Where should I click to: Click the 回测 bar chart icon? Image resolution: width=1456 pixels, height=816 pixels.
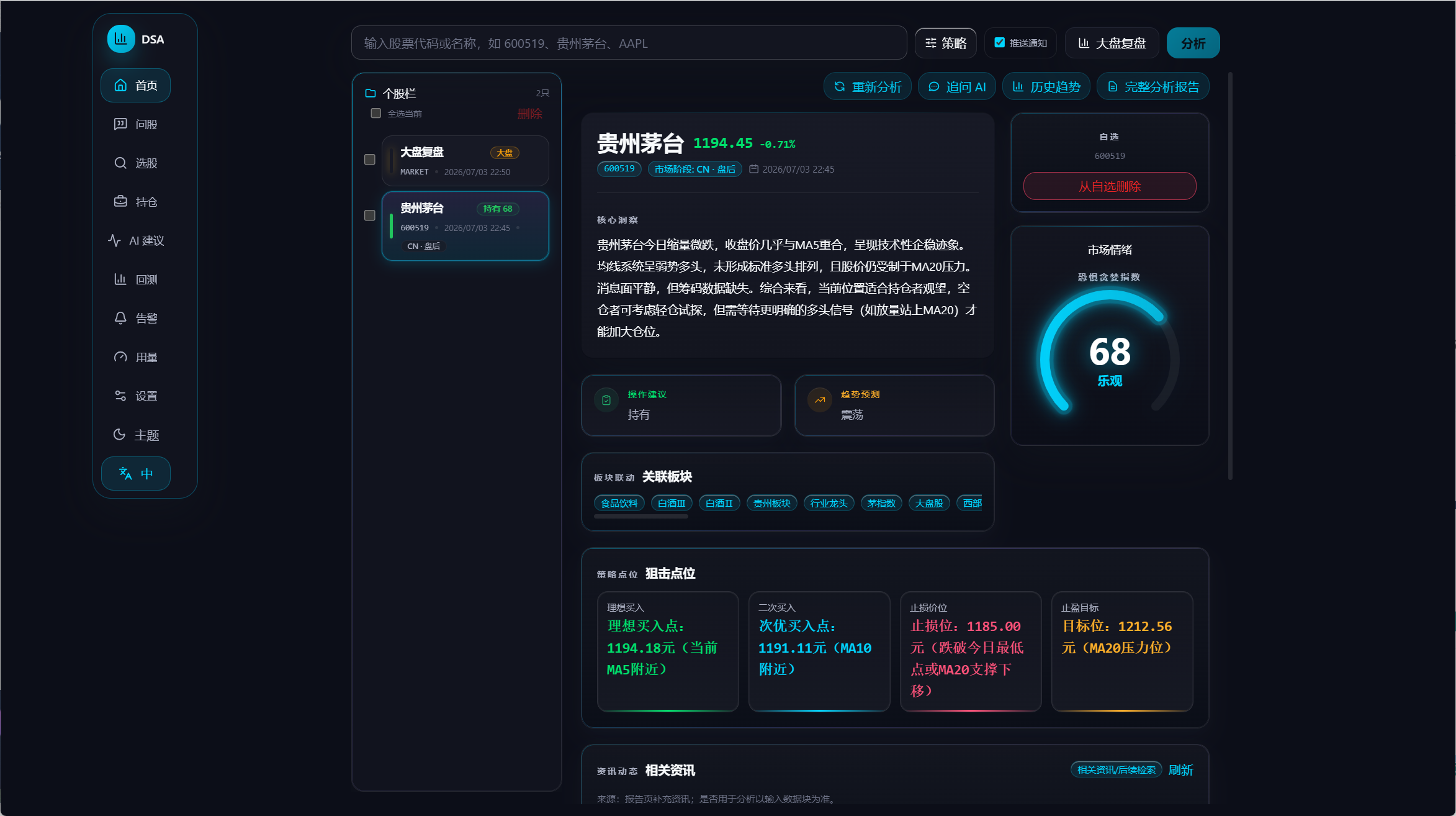pyautogui.click(x=120, y=279)
